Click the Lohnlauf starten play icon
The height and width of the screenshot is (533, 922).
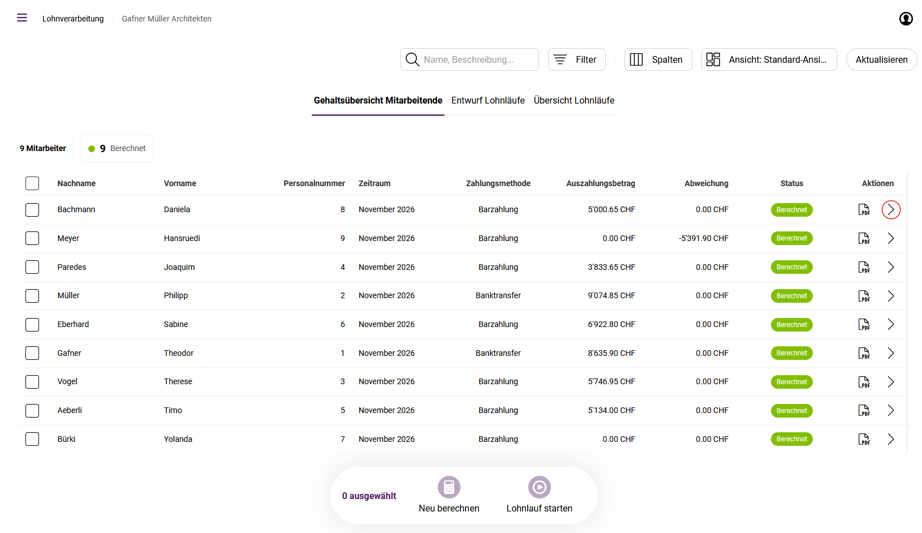[539, 487]
